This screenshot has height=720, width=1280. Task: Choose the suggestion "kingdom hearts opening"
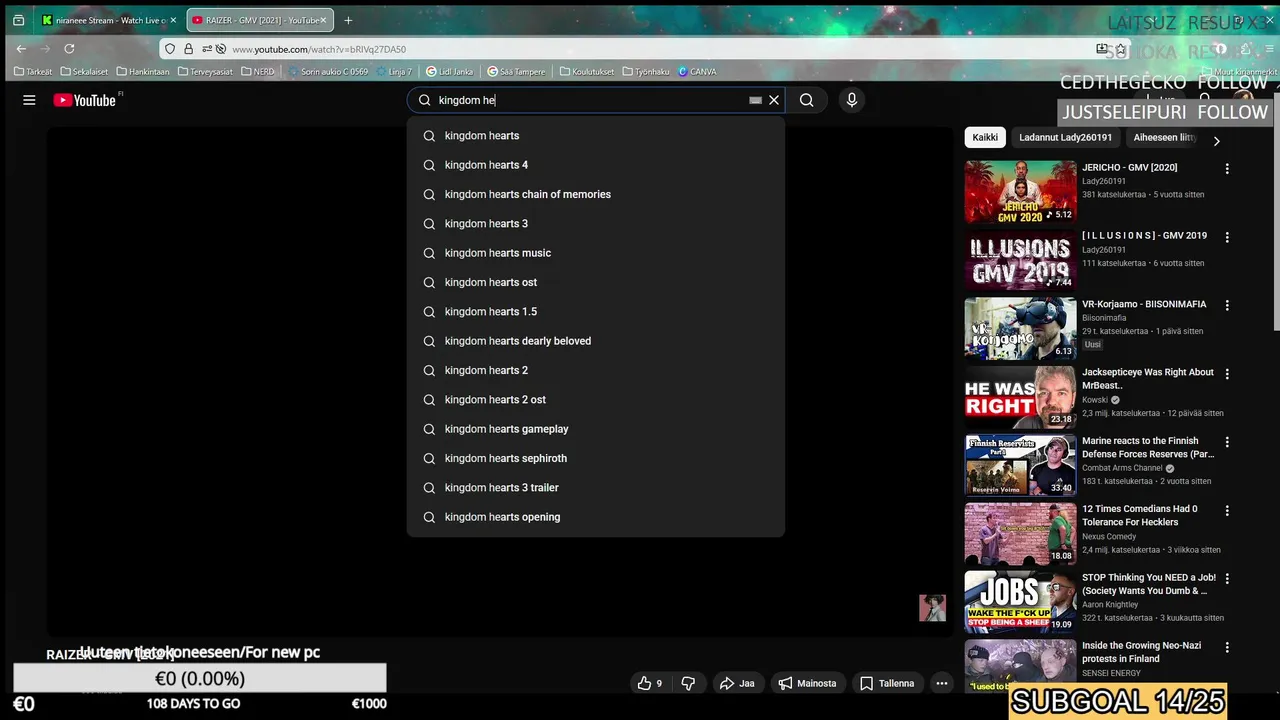(x=596, y=517)
